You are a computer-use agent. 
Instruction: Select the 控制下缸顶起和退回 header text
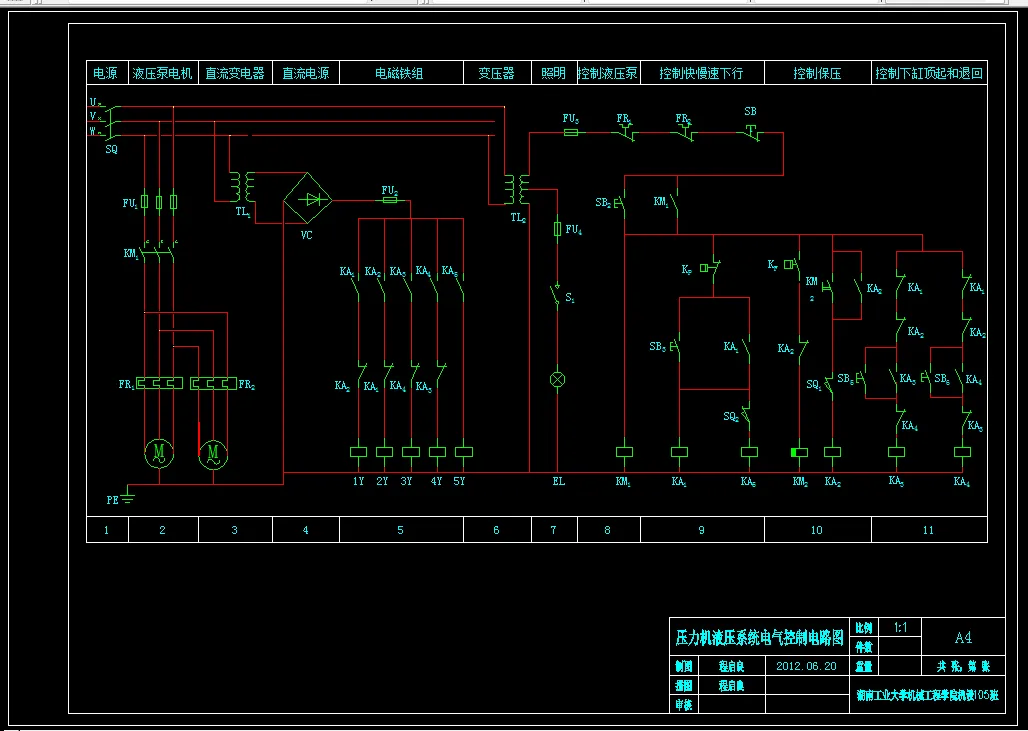(x=929, y=73)
